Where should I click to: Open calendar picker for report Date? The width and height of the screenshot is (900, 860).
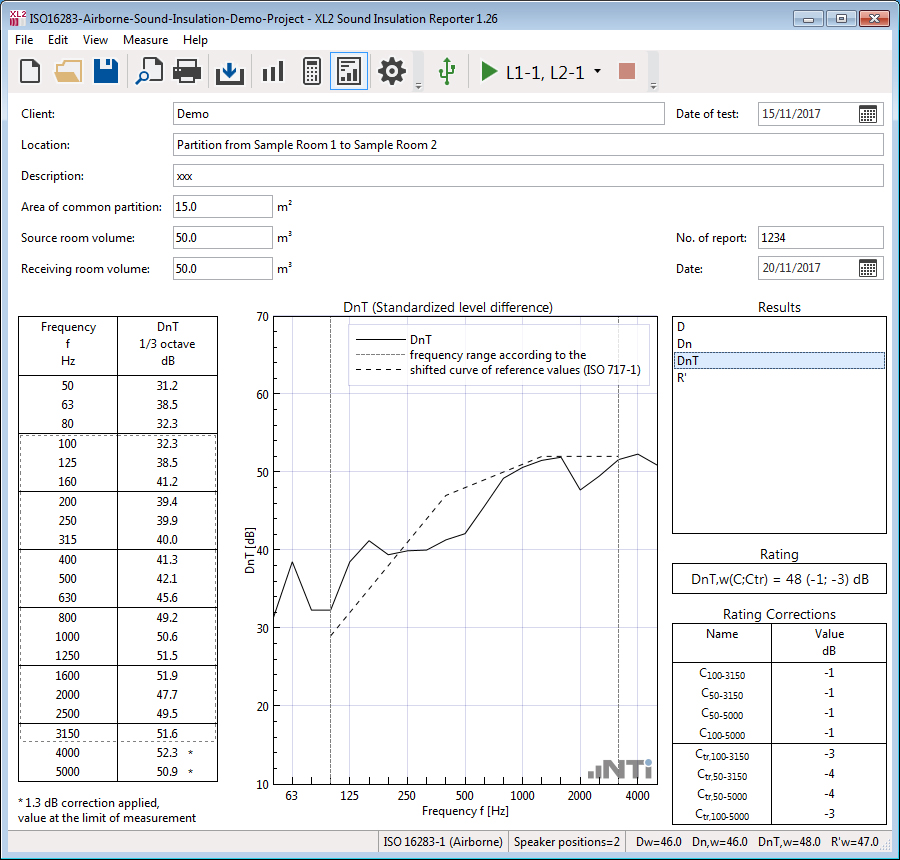pyautogui.click(x=868, y=268)
